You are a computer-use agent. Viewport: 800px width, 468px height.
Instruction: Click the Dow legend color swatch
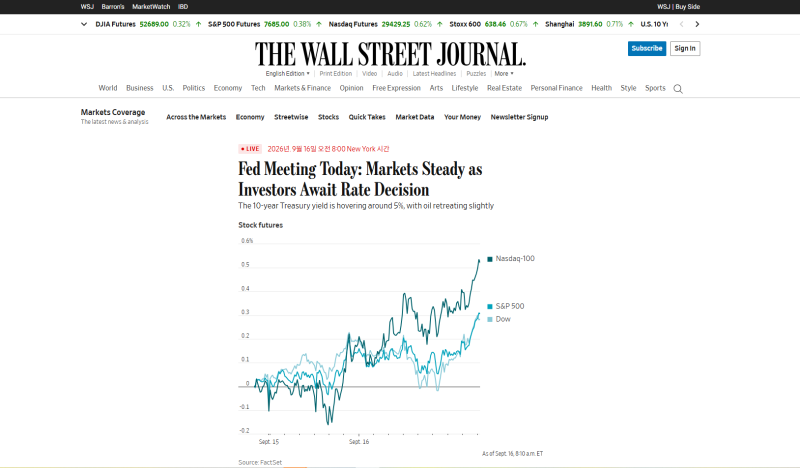(490, 319)
